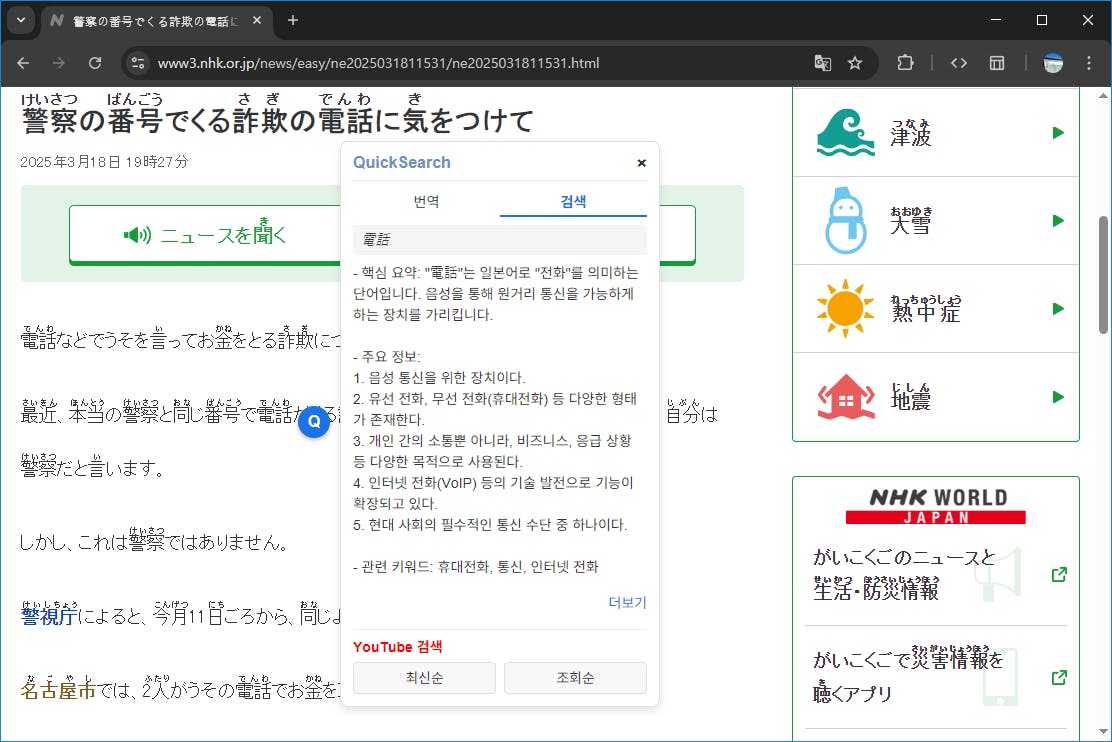Click the 電話 search input field
The height and width of the screenshot is (742, 1112).
[x=500, y=240]
